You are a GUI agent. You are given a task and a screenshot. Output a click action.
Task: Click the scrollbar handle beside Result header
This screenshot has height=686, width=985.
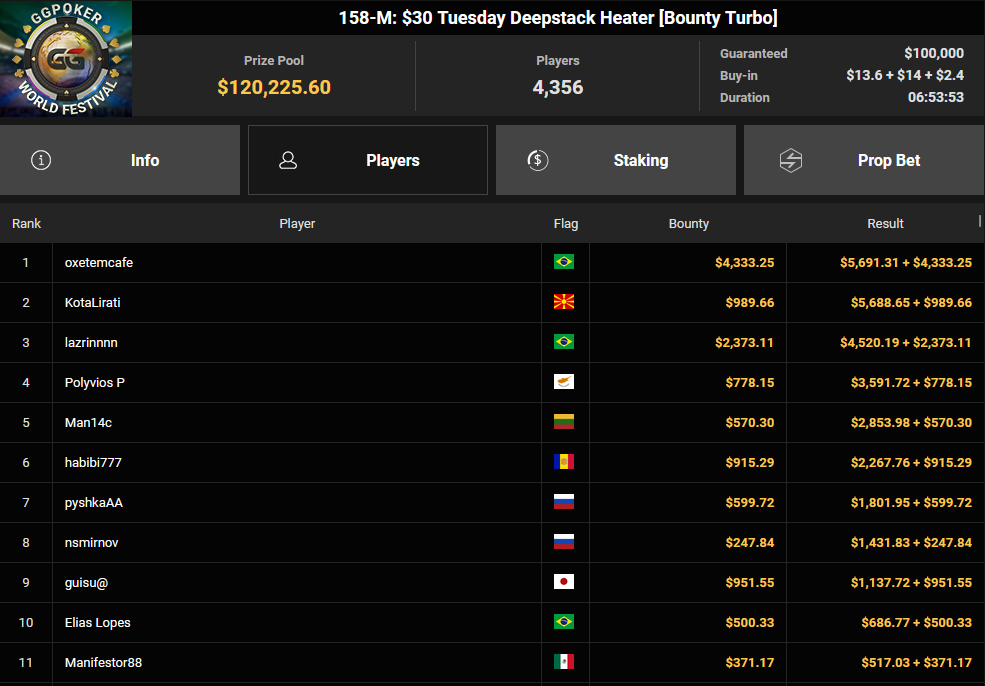[980, 220]
